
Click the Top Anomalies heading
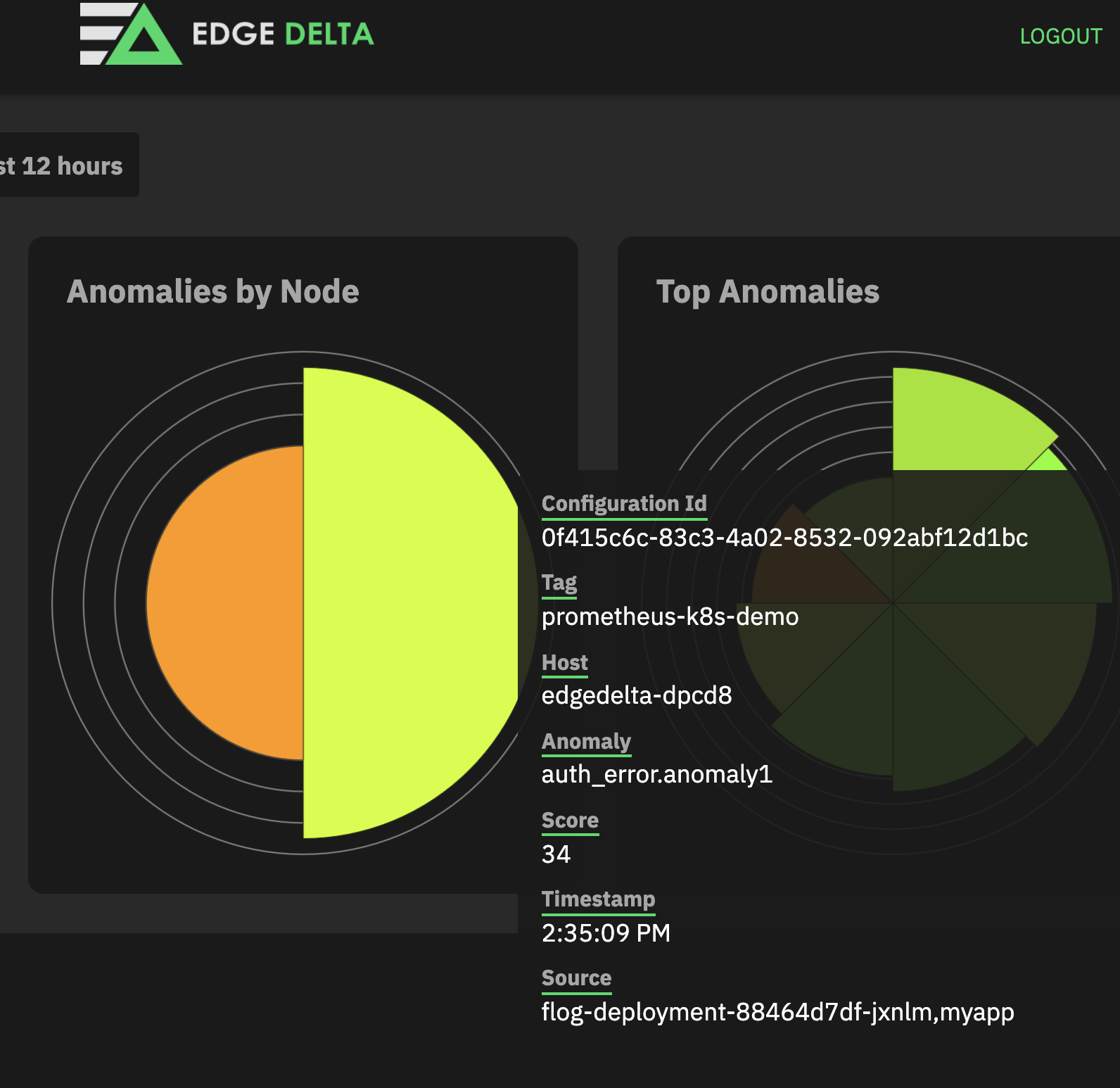point(768,292)
